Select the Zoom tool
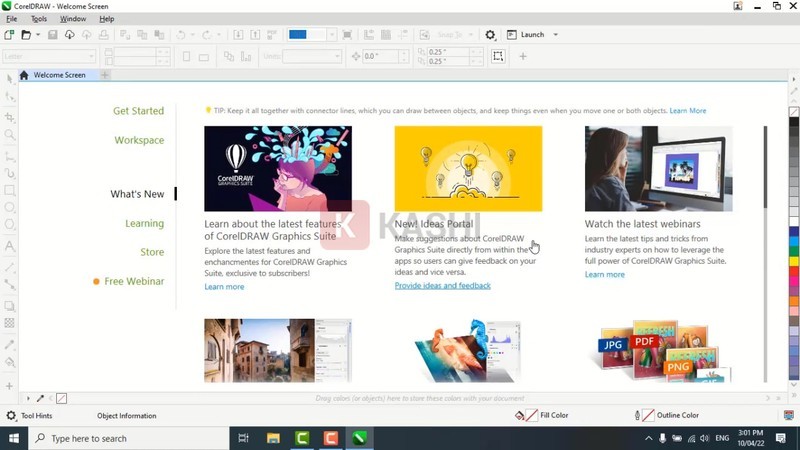Image resolution: width=800 pixels, height=450 pixels. coord(9,135)
